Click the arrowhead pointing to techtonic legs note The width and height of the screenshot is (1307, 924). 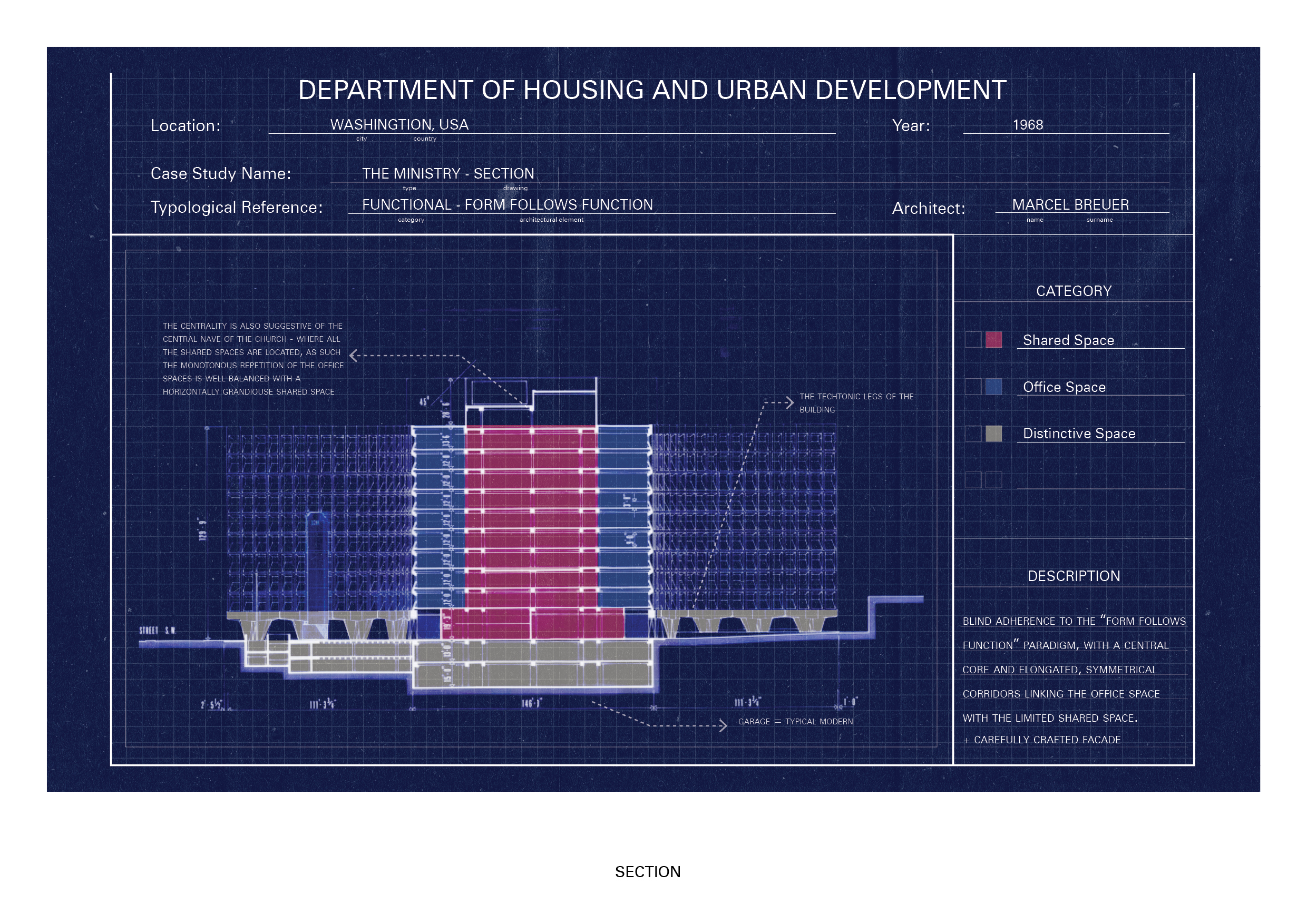point(790,402)
